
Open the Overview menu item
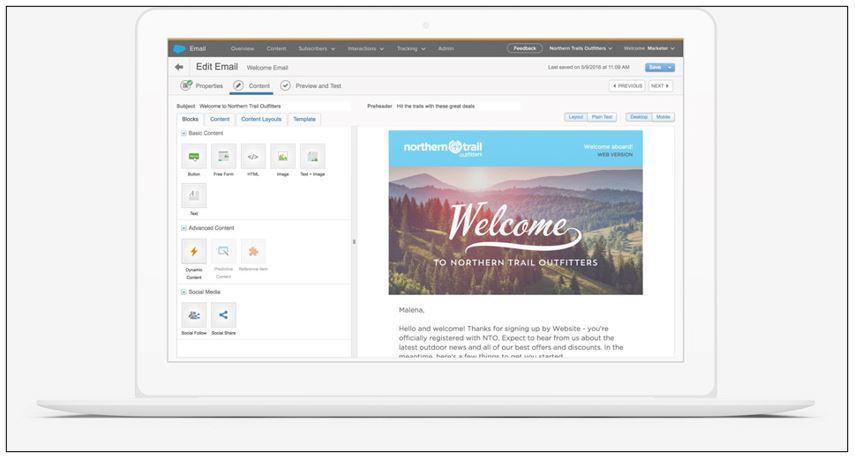pos(242,49)
